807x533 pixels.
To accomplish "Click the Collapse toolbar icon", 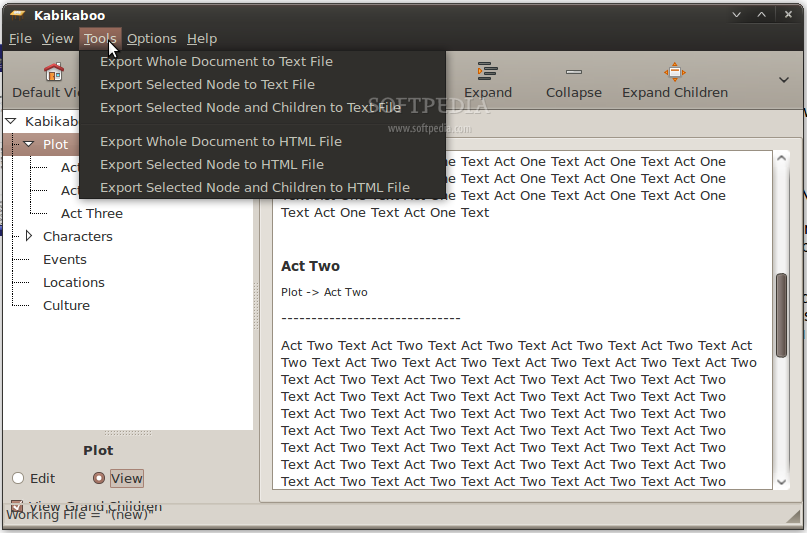I will [573, 72].
